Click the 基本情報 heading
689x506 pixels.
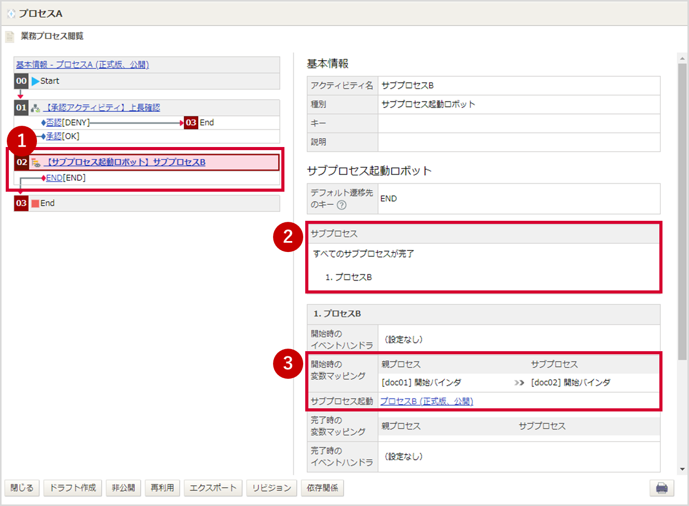[x=327, y=64]
